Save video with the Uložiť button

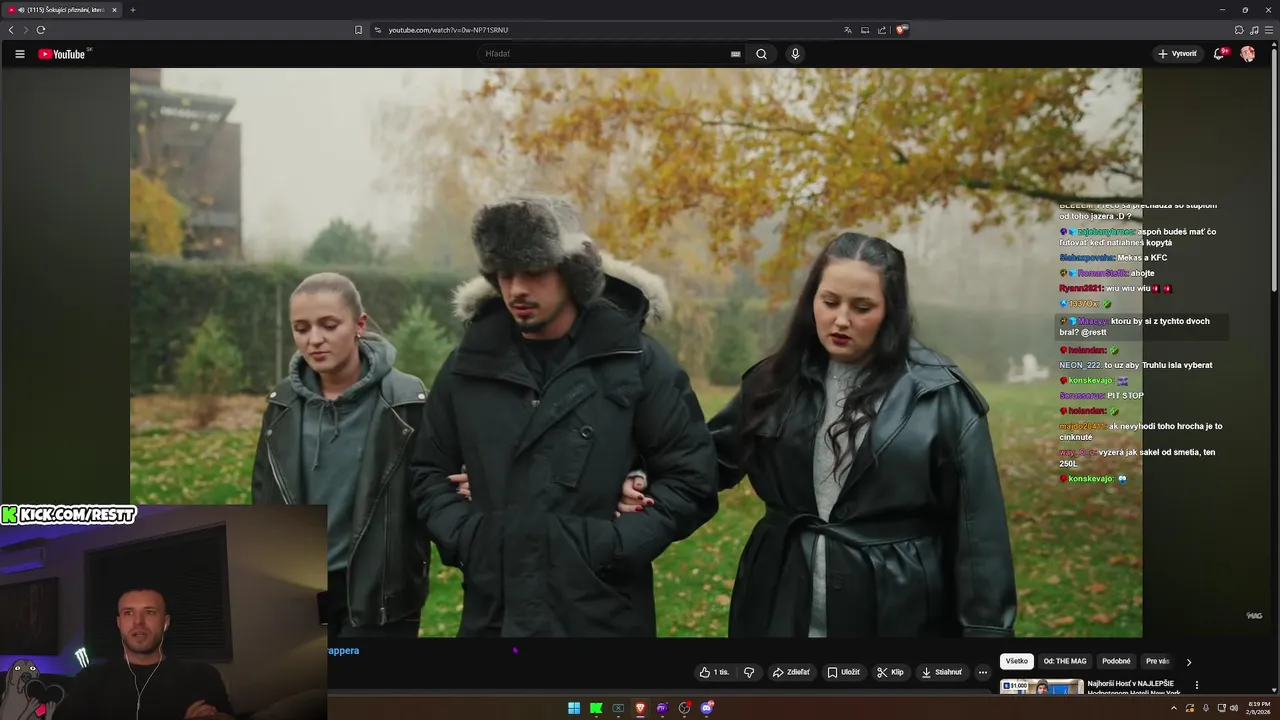843,672
